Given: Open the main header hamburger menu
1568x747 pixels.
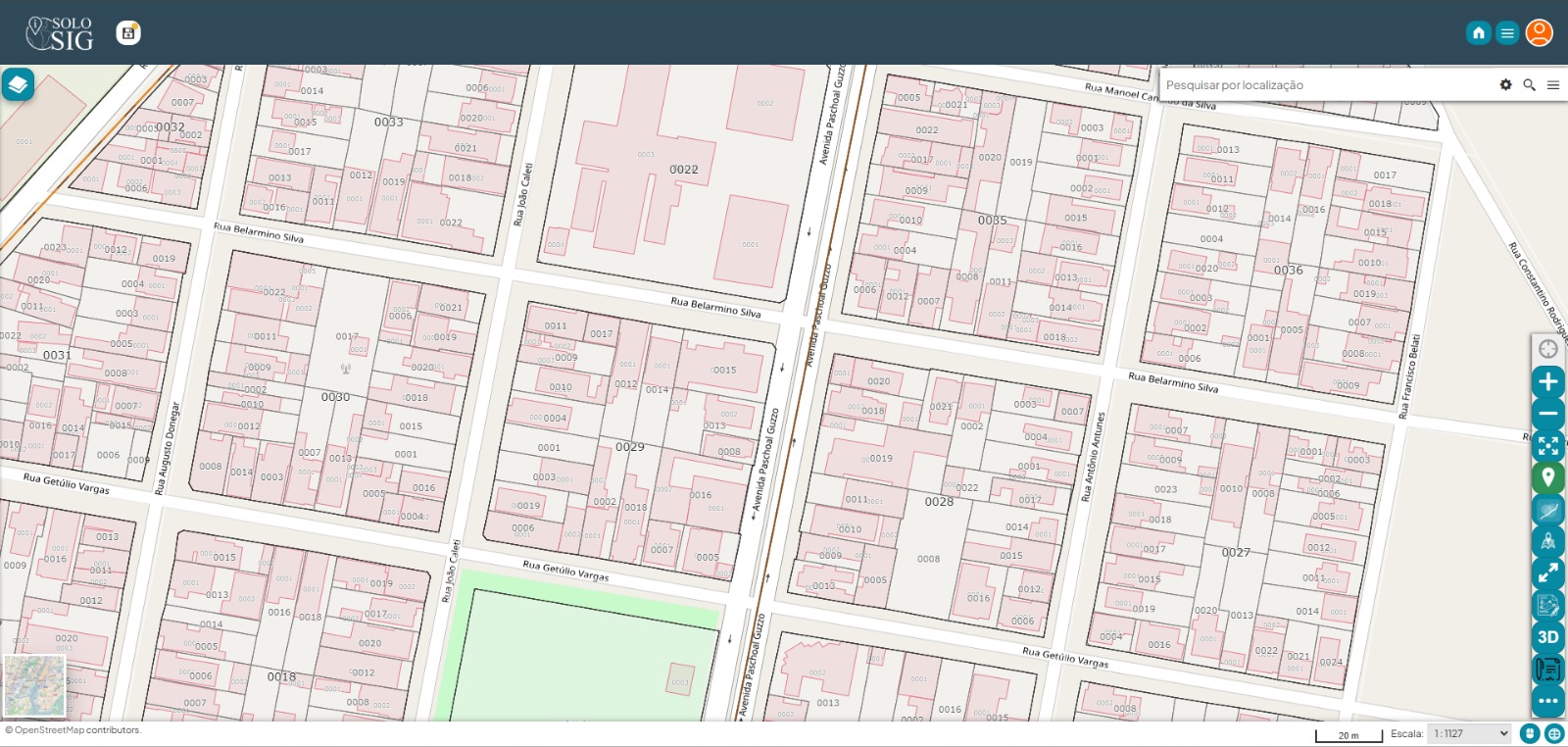Looking at the screenshot, I should pyautogui.click(x=1507, y=33).
